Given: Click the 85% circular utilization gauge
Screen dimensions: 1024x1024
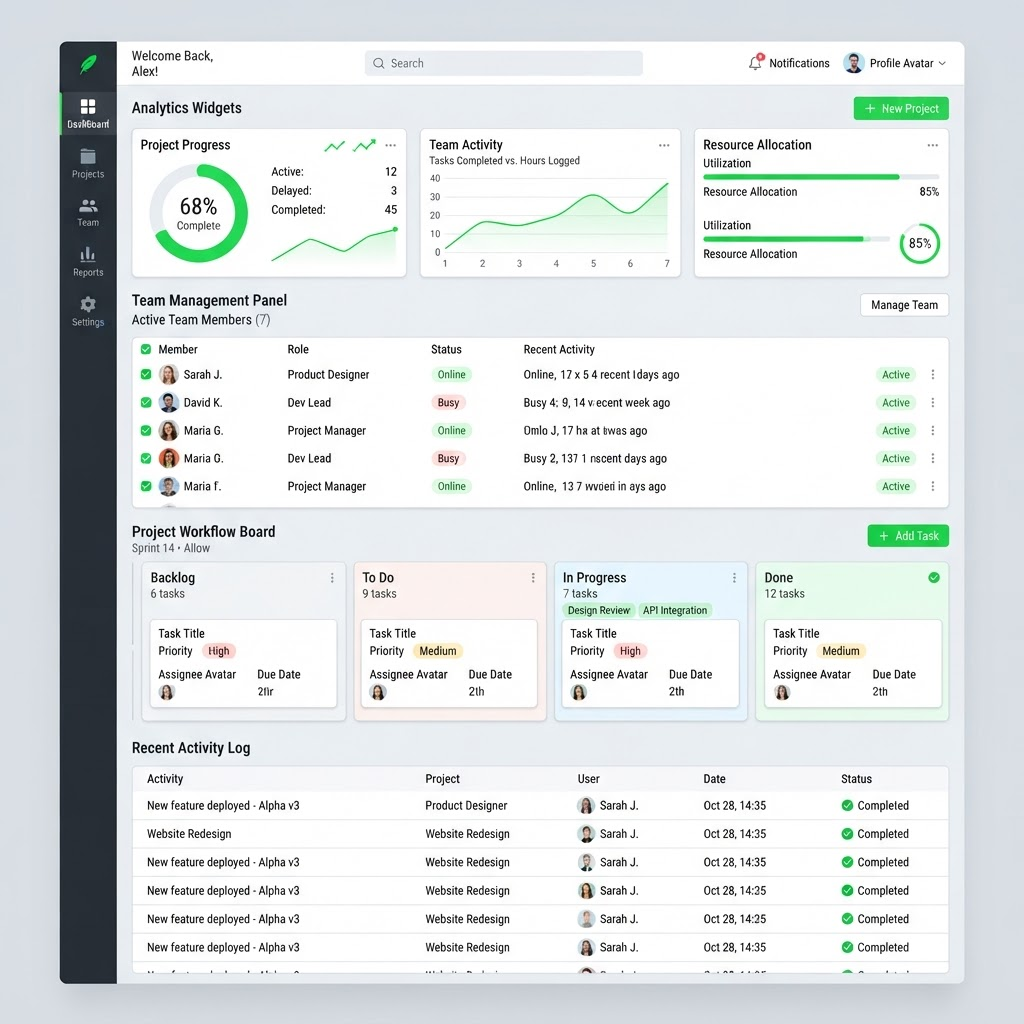Looking at the screenshot, I should pyautogui.click(x=920, y=244).
